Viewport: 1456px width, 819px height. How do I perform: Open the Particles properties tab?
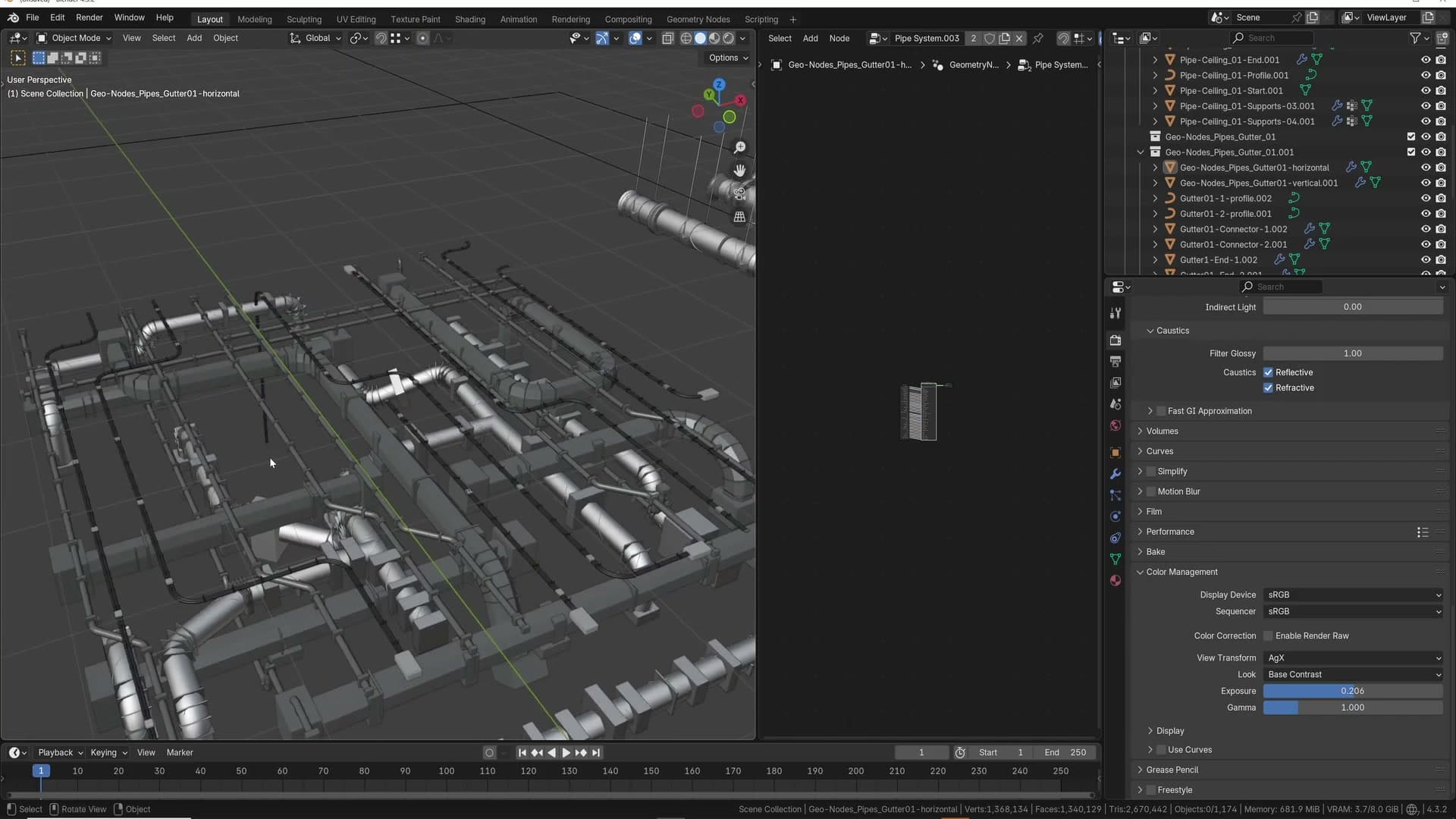pos(1116,495)
